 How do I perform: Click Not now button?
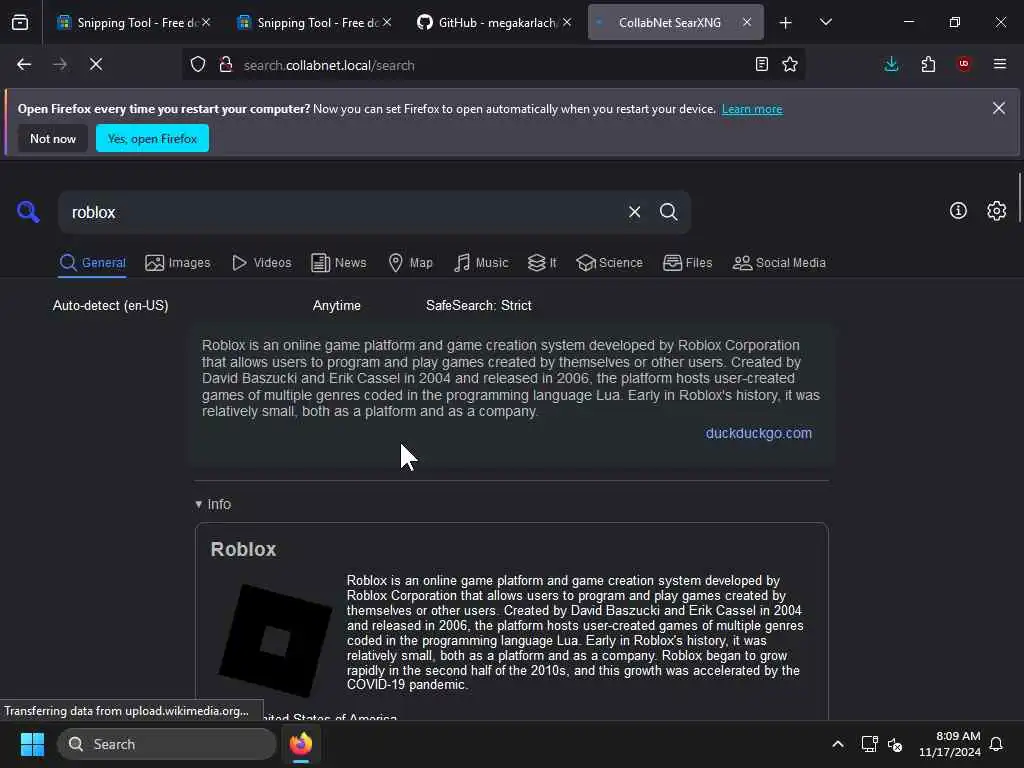[x=53, y=138]
